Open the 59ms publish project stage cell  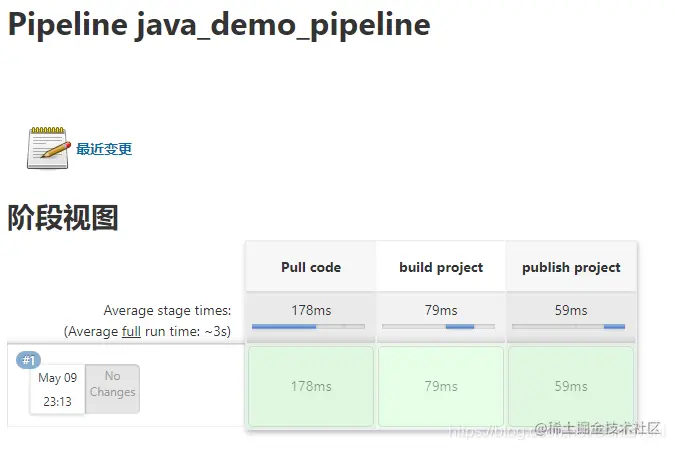pos(571,386)
